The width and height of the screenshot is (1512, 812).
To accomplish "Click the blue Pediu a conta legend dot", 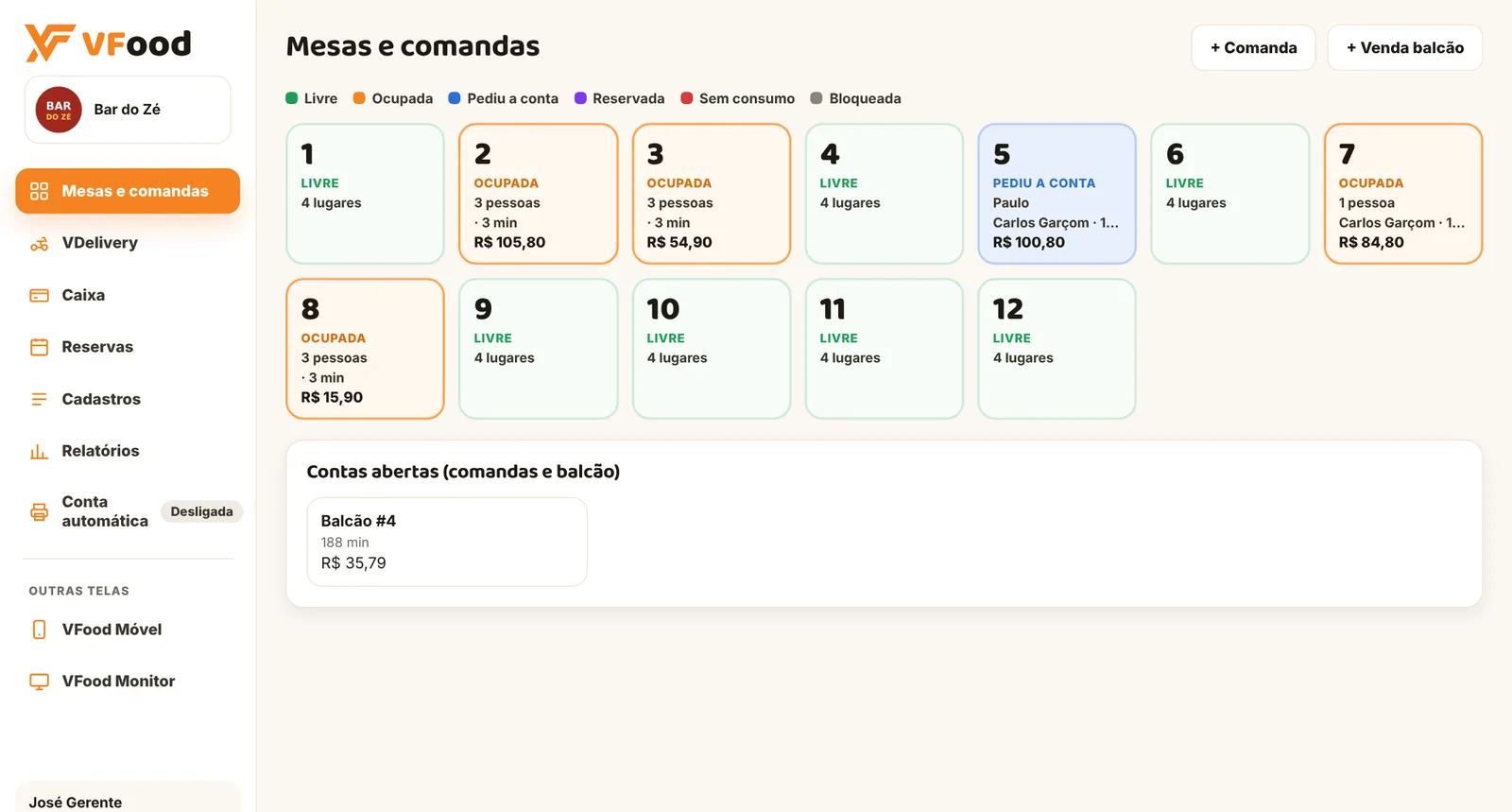I will click(455, 98).
